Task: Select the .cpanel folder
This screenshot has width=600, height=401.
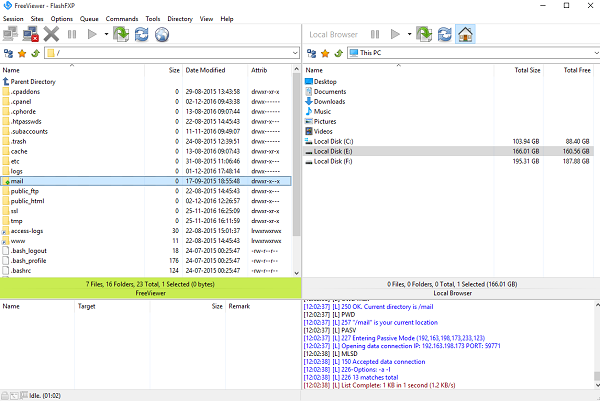Action: tap(17, 101)
